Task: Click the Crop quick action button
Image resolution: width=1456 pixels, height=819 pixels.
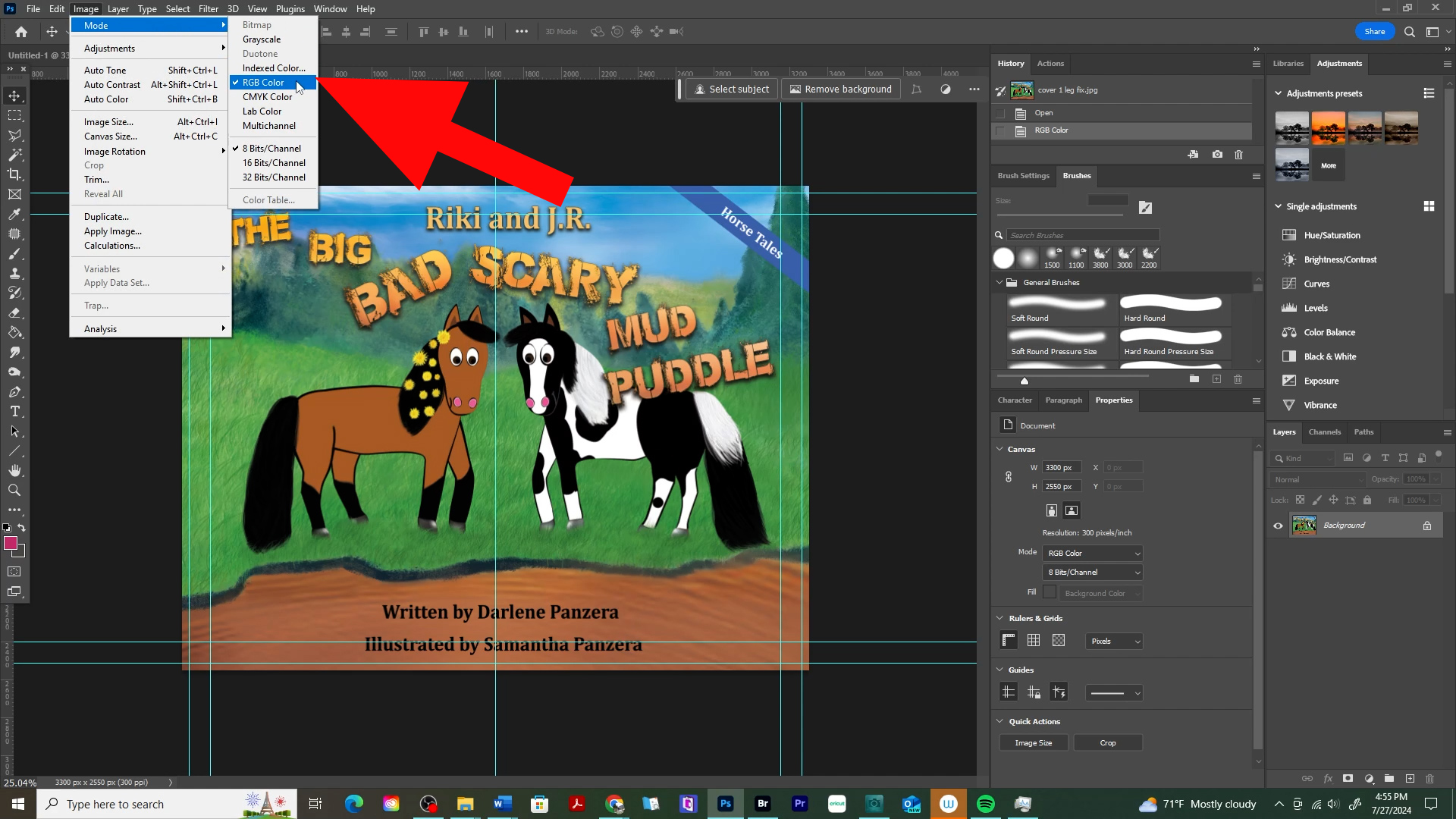Action: pos(1108,743)
